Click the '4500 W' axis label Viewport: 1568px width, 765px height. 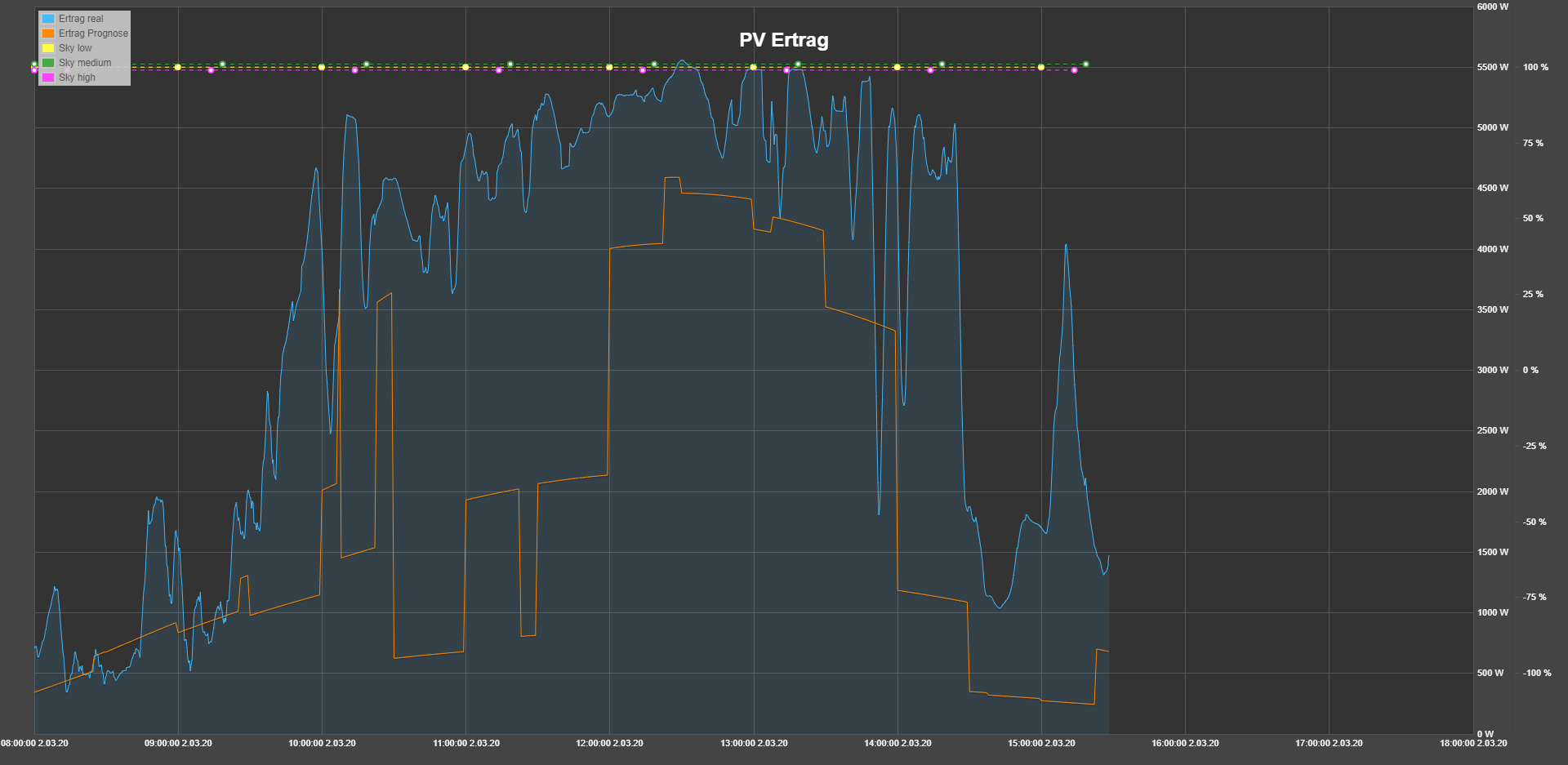[1493, 188]
